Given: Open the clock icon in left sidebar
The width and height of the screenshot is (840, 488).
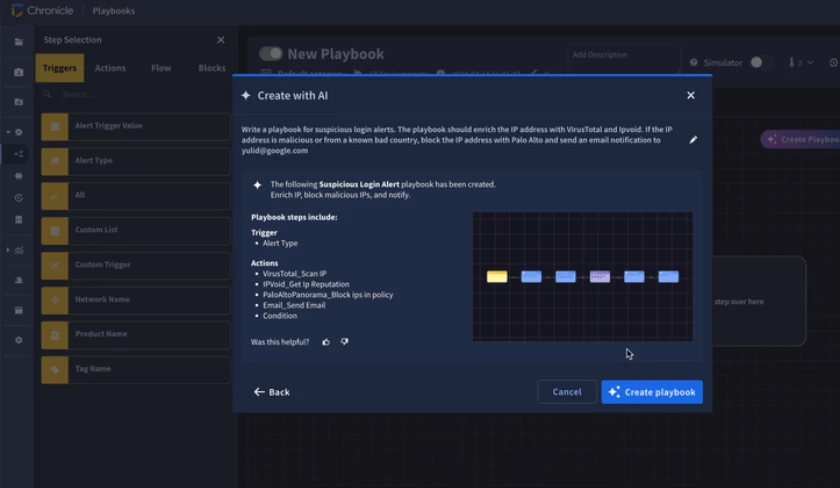Looking at the screenshot, I should coord(19,198).
